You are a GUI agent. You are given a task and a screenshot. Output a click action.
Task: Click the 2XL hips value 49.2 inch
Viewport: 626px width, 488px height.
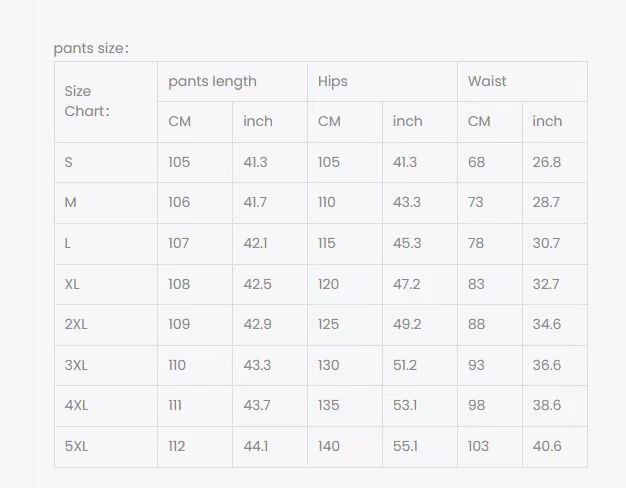(407, 324)
